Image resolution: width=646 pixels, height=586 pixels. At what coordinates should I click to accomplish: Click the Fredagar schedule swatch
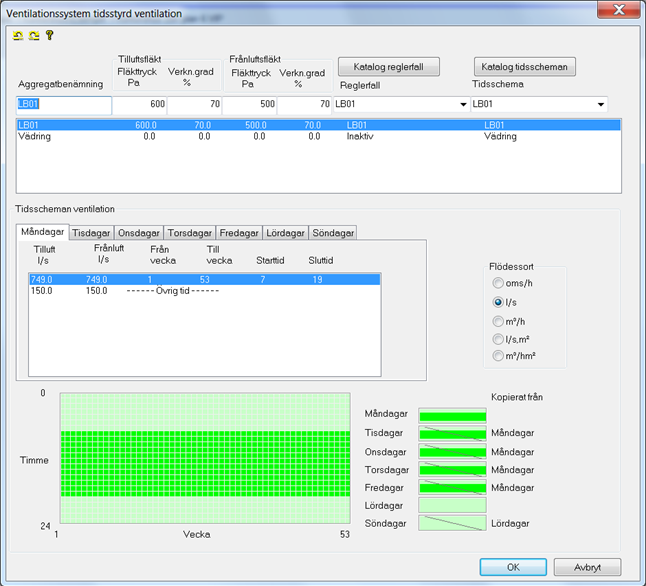pos(452,487)
